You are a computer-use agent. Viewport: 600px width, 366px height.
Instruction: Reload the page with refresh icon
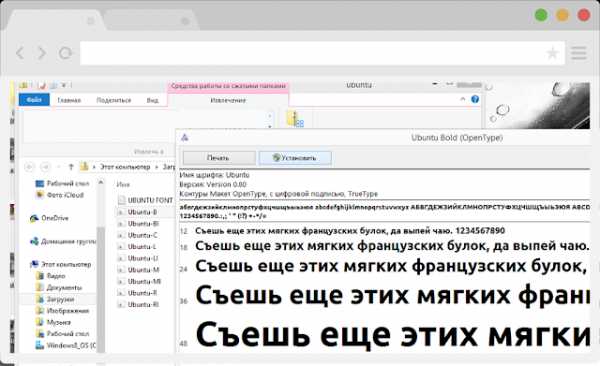point(65,53)
